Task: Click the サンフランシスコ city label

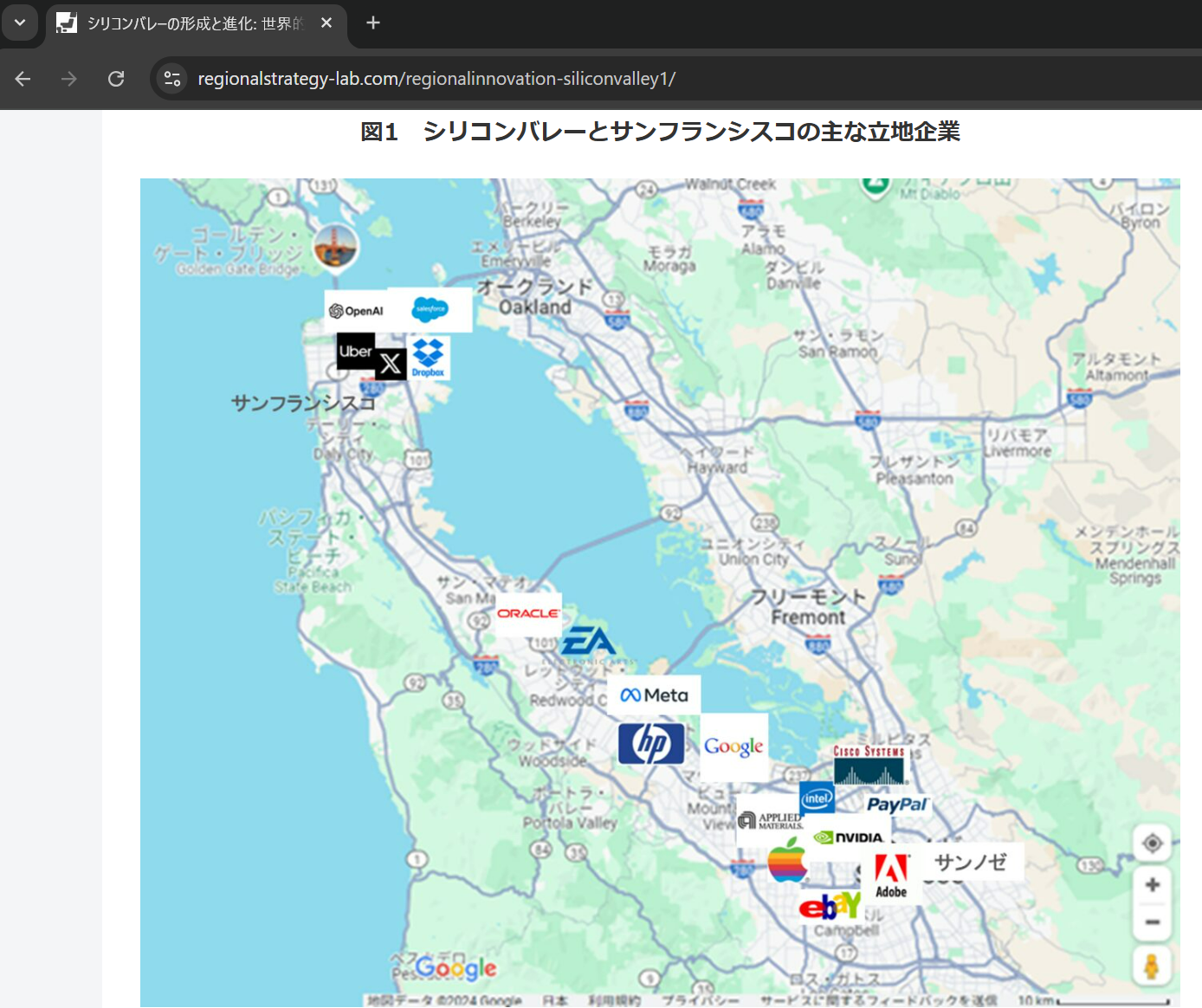Action: click(303, 403)
